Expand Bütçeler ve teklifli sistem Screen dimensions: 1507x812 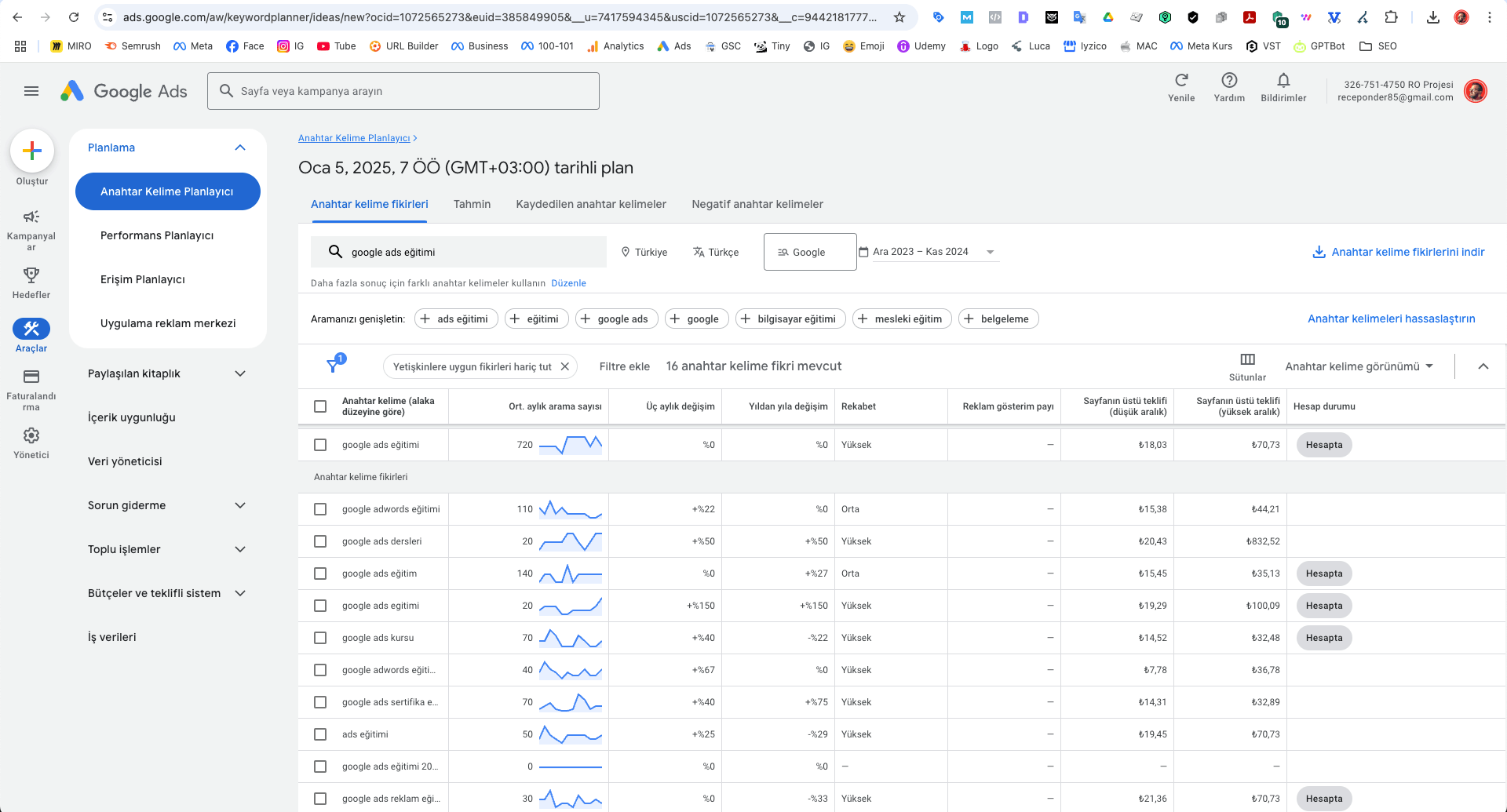tap(240, 593)
